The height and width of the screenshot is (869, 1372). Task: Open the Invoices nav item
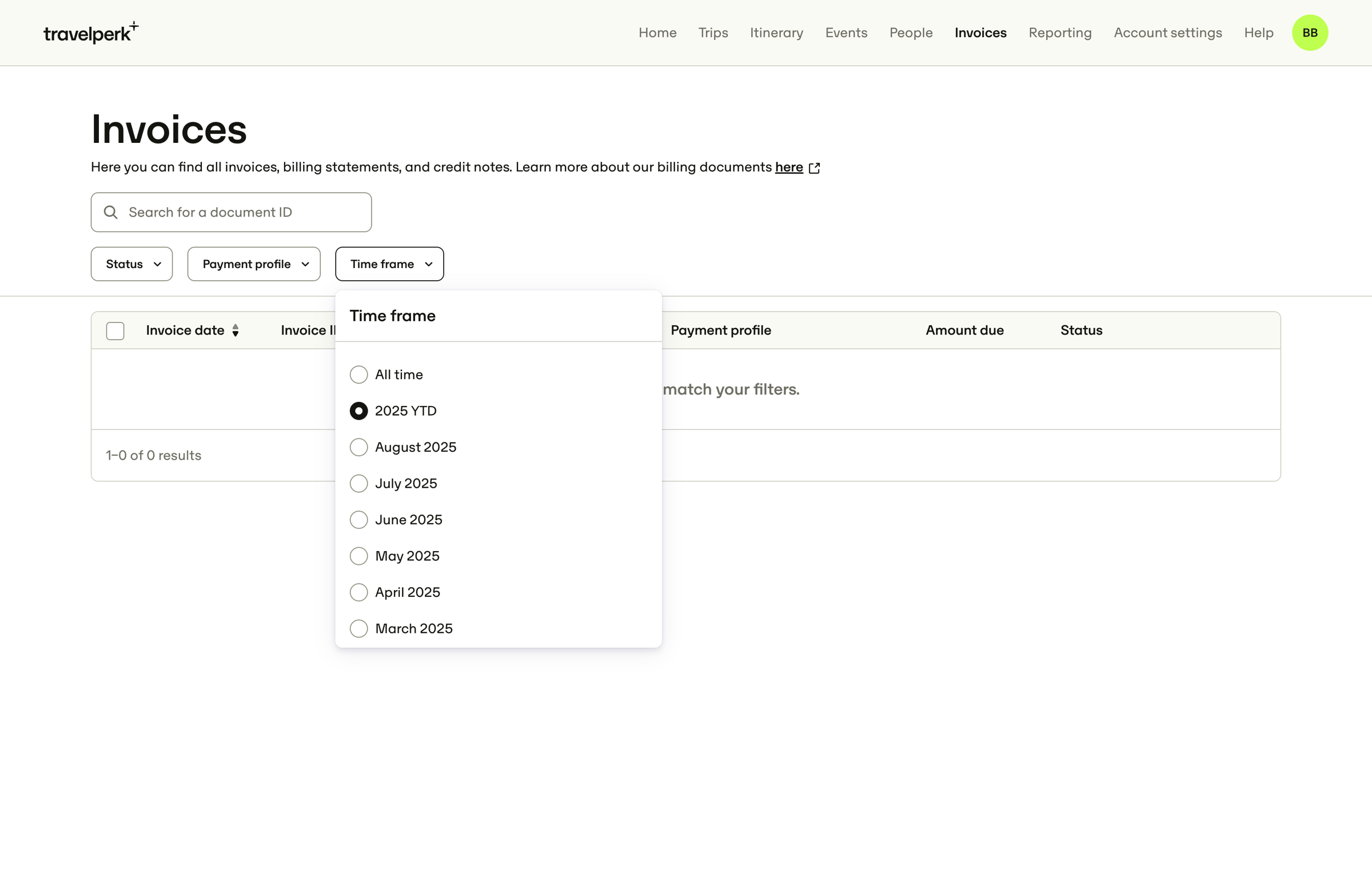coord(980,33)
